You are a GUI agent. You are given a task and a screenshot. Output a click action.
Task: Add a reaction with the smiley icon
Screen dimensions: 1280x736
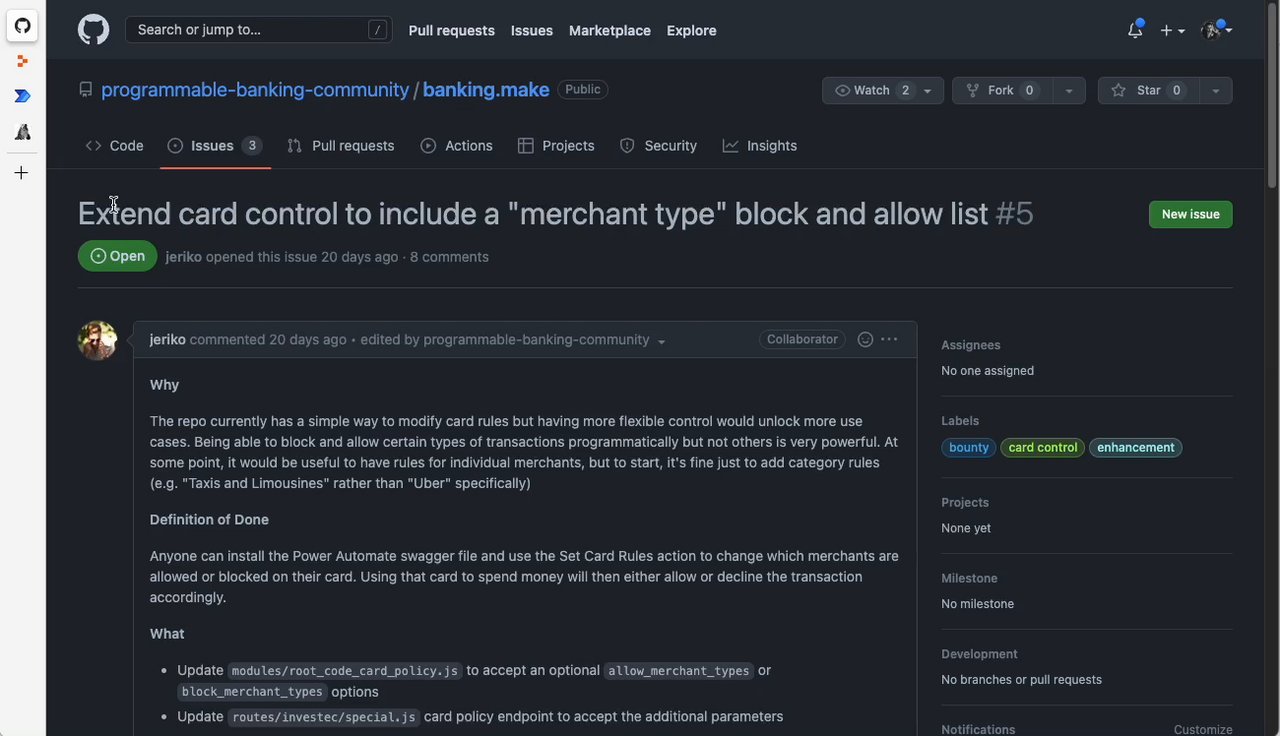(865, 339)
